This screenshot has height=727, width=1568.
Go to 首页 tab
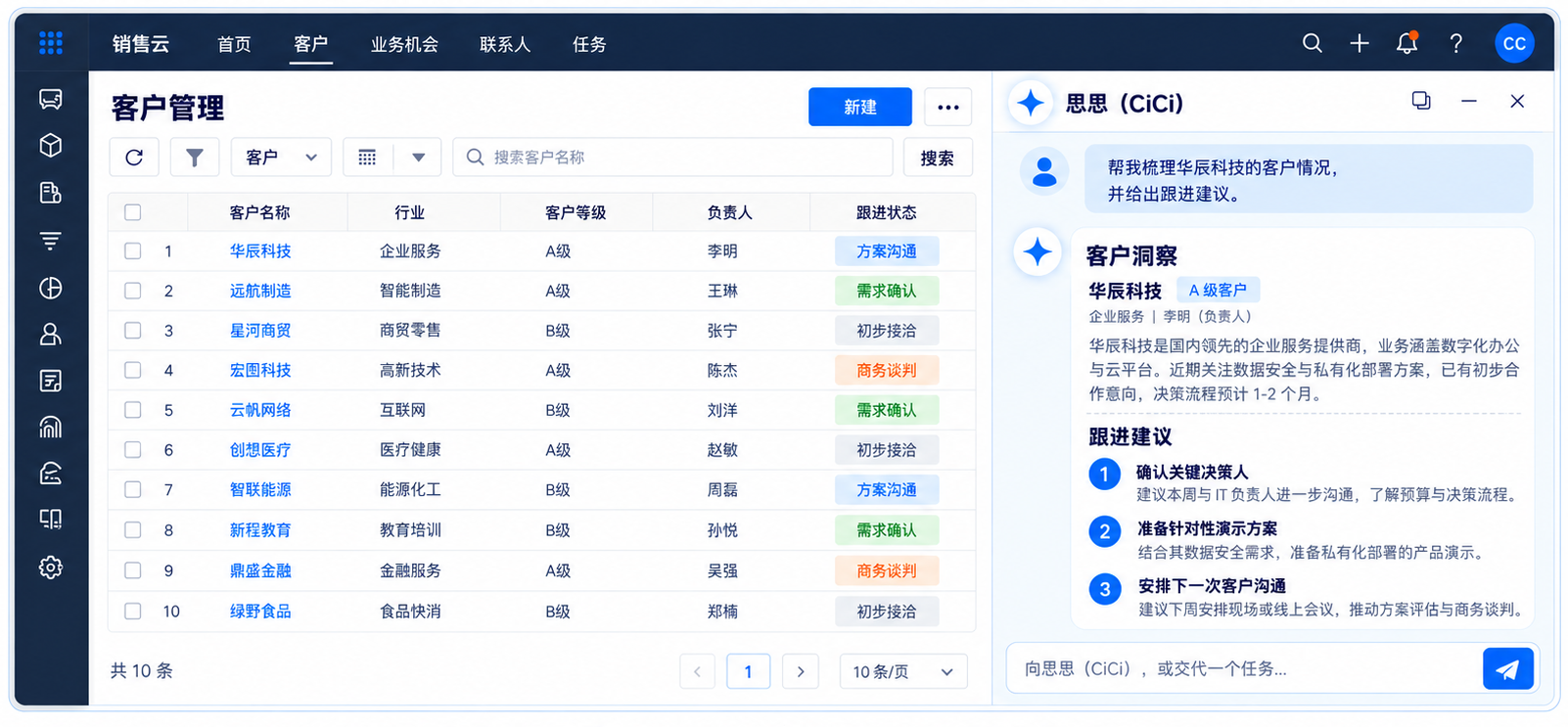pos(234,44)
